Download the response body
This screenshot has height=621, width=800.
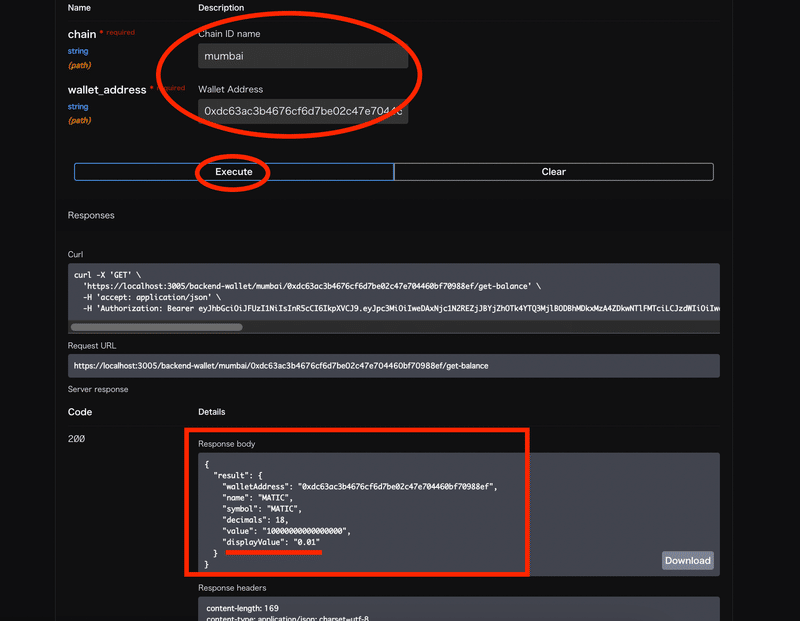click(687, 560)
